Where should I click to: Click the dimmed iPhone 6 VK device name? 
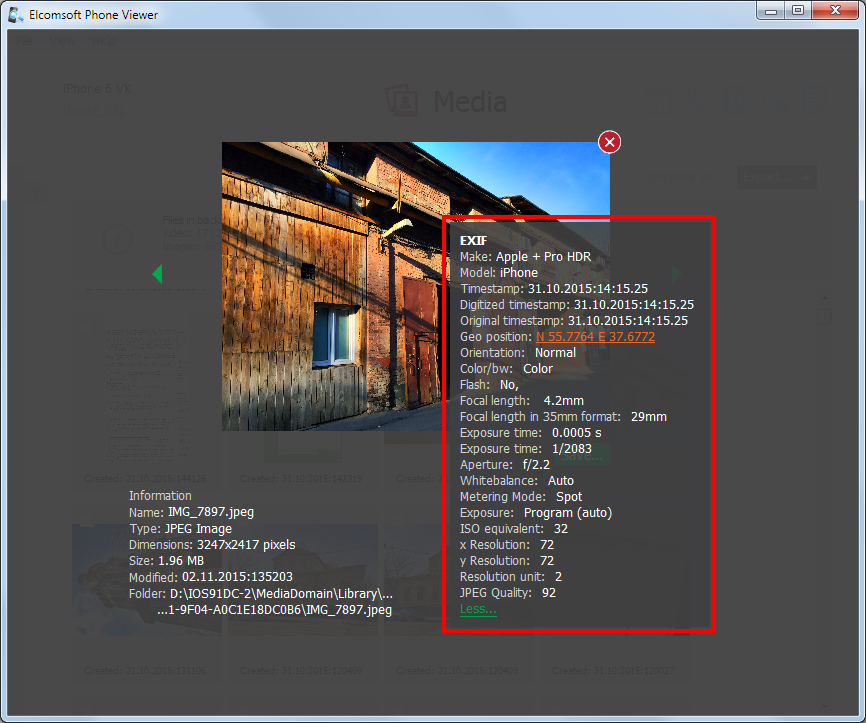click(97, 89)
